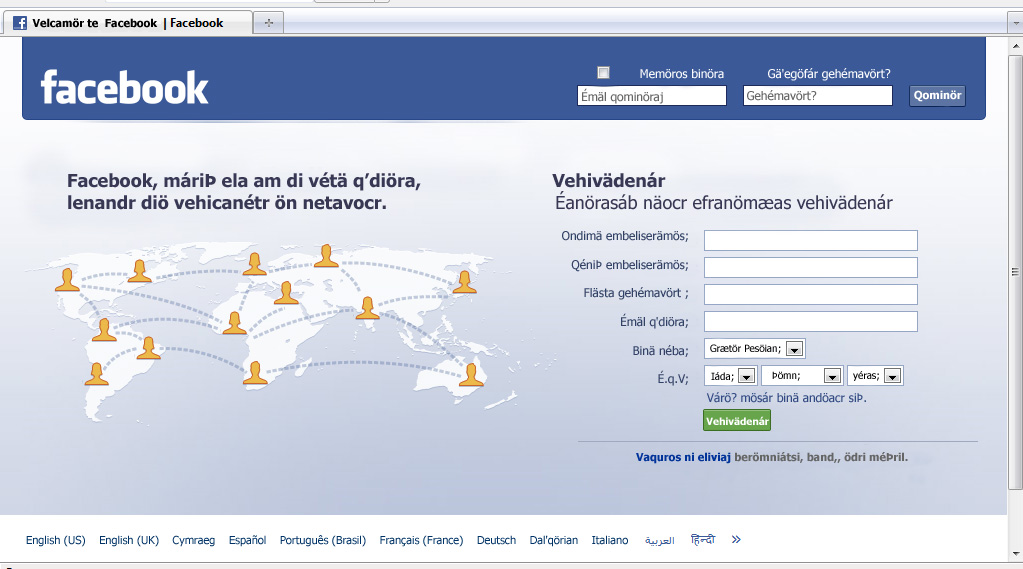Click the Facebook favicon on the browser tab
The height and width of the screenshot is (569, 1023).
[20, 23]
